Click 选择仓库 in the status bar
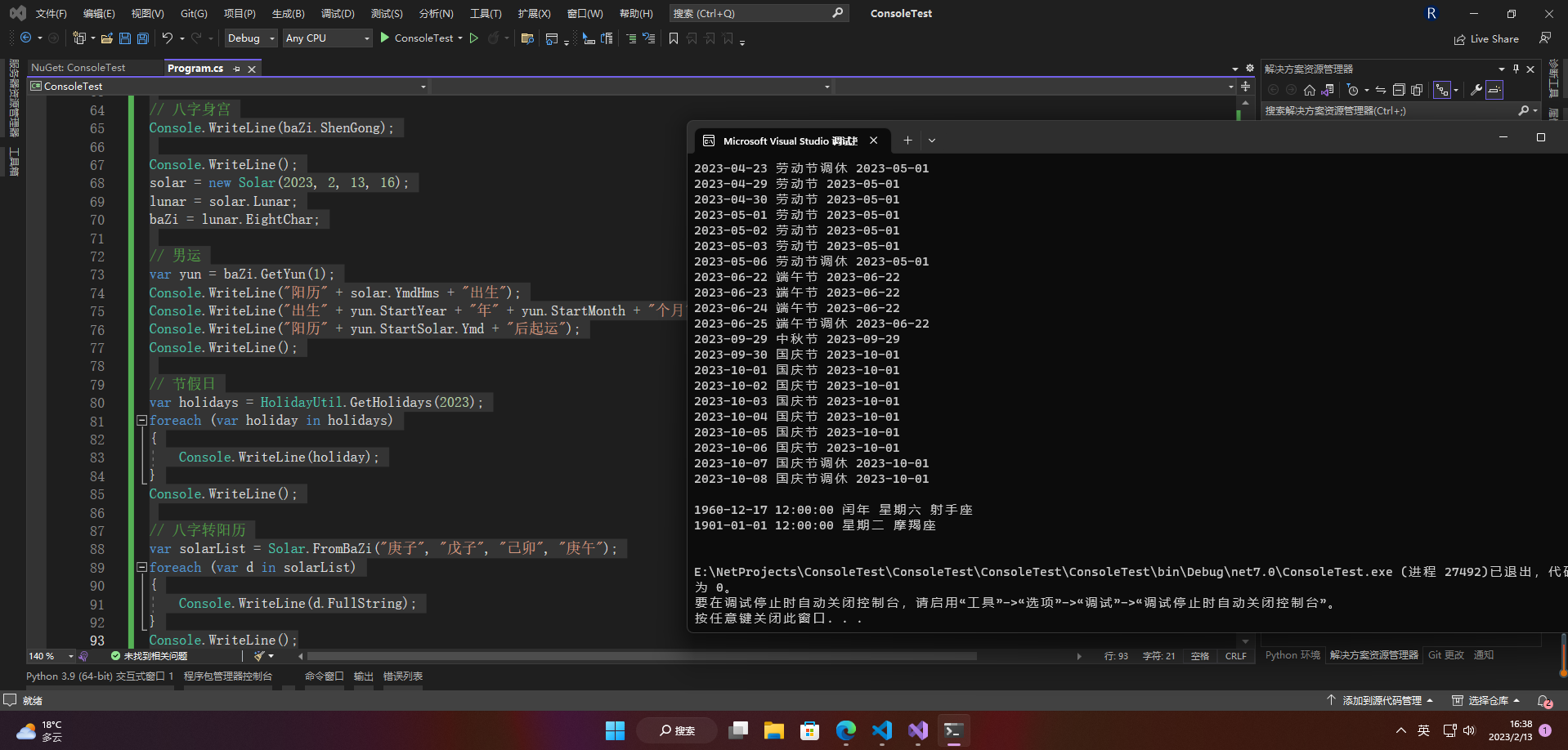This screenshot has width=1568, height=750. 1485,701
